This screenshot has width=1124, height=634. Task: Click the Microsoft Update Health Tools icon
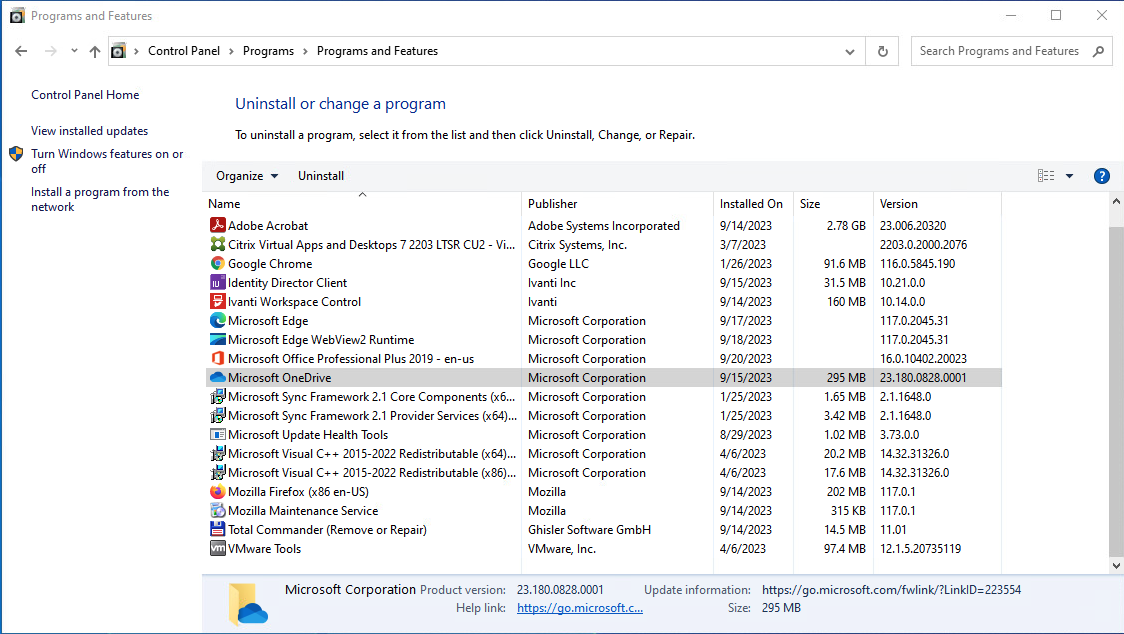tap(217, 435)
